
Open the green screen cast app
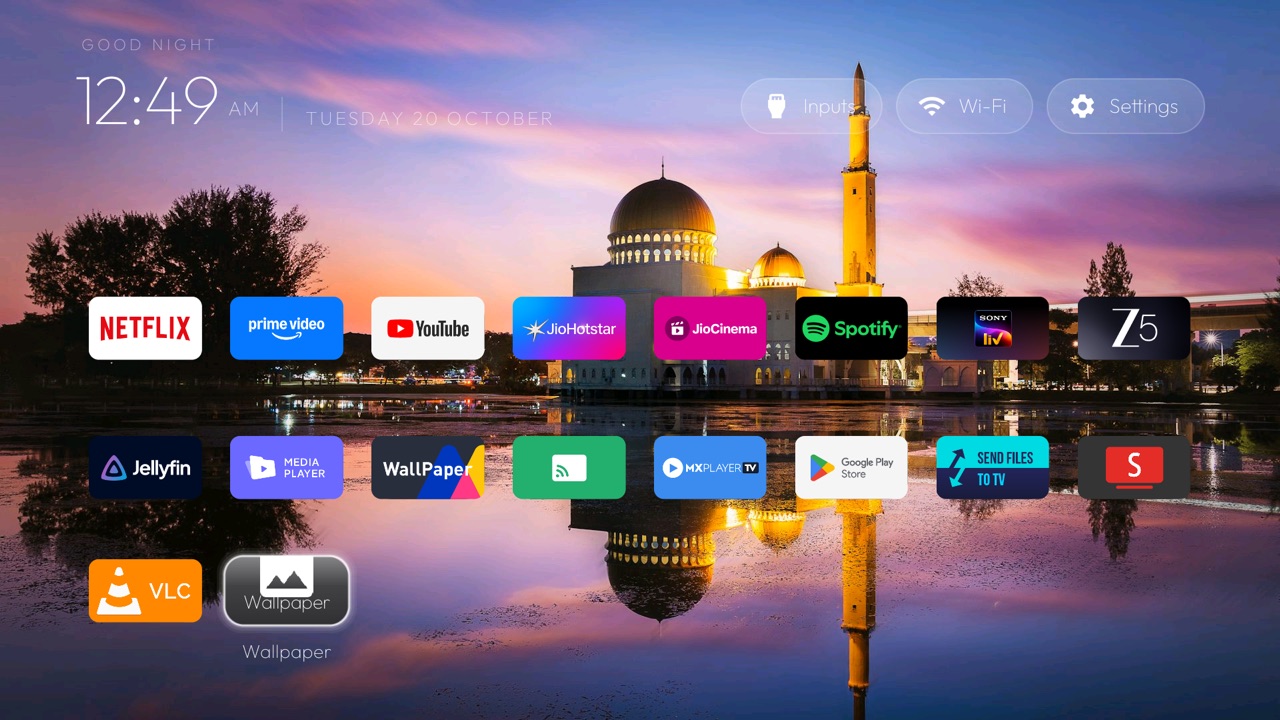(x=569, y=467)
